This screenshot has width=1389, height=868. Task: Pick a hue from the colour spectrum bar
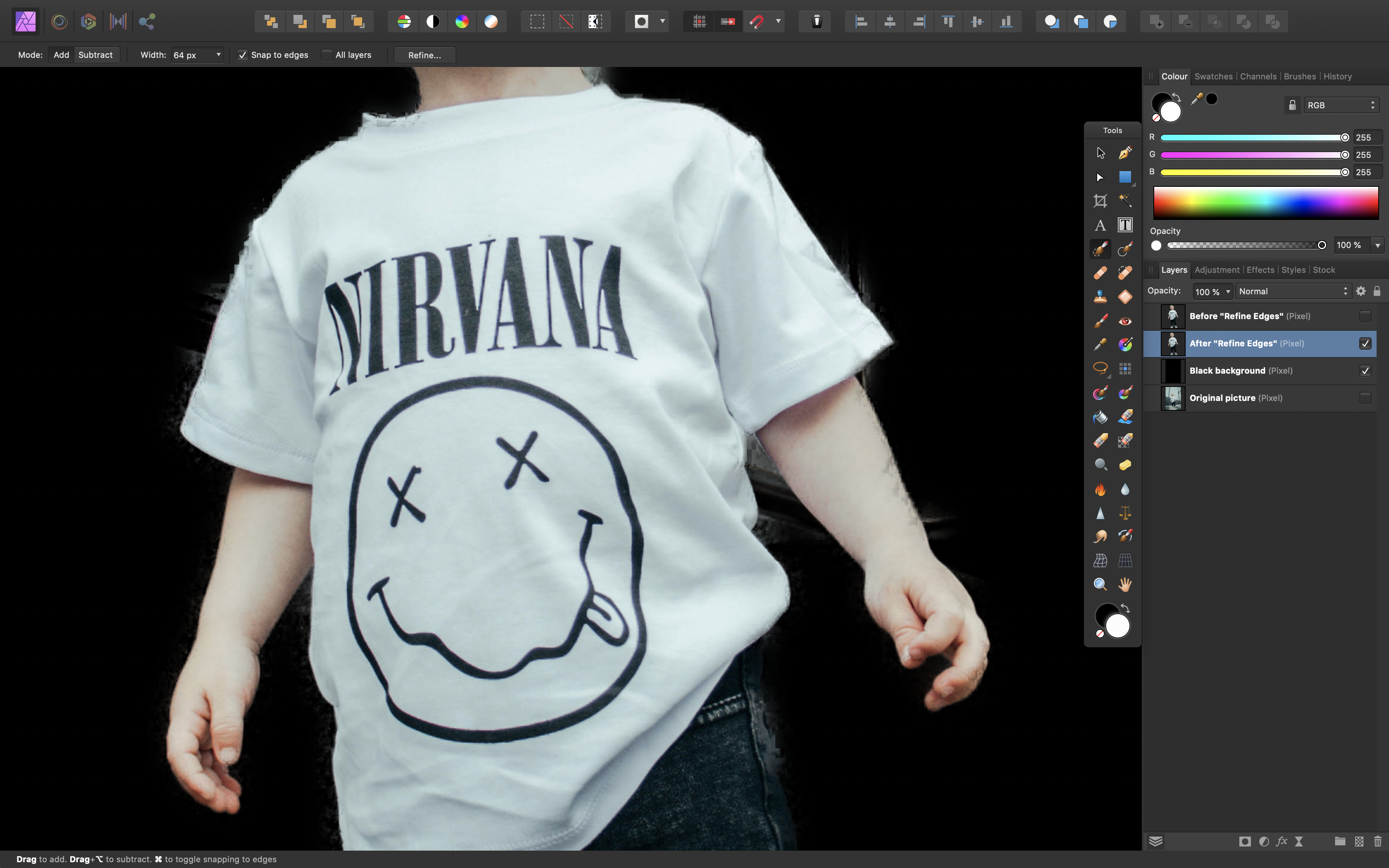pos(1265,203)
